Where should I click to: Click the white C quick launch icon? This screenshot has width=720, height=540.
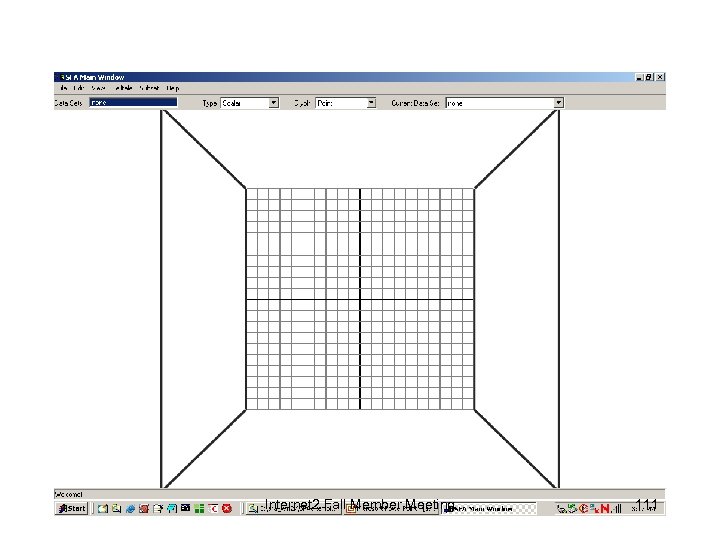(x=213, y=508)
